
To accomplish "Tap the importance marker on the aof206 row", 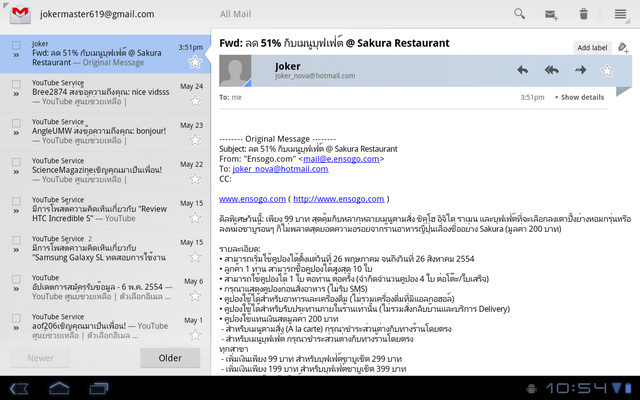I will pyautogui.click(x=16, y=328).
